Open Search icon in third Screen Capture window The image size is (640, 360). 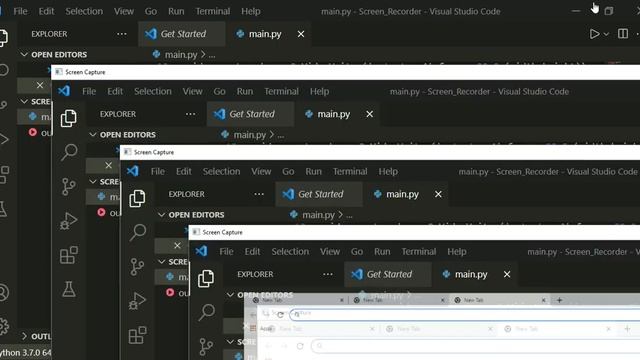(x=206, y=312)
